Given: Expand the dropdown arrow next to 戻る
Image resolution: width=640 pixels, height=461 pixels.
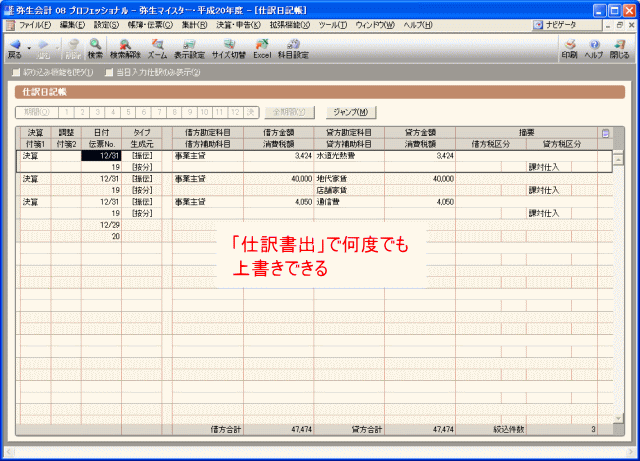Looking at the screenshot, I should [30, 46].
